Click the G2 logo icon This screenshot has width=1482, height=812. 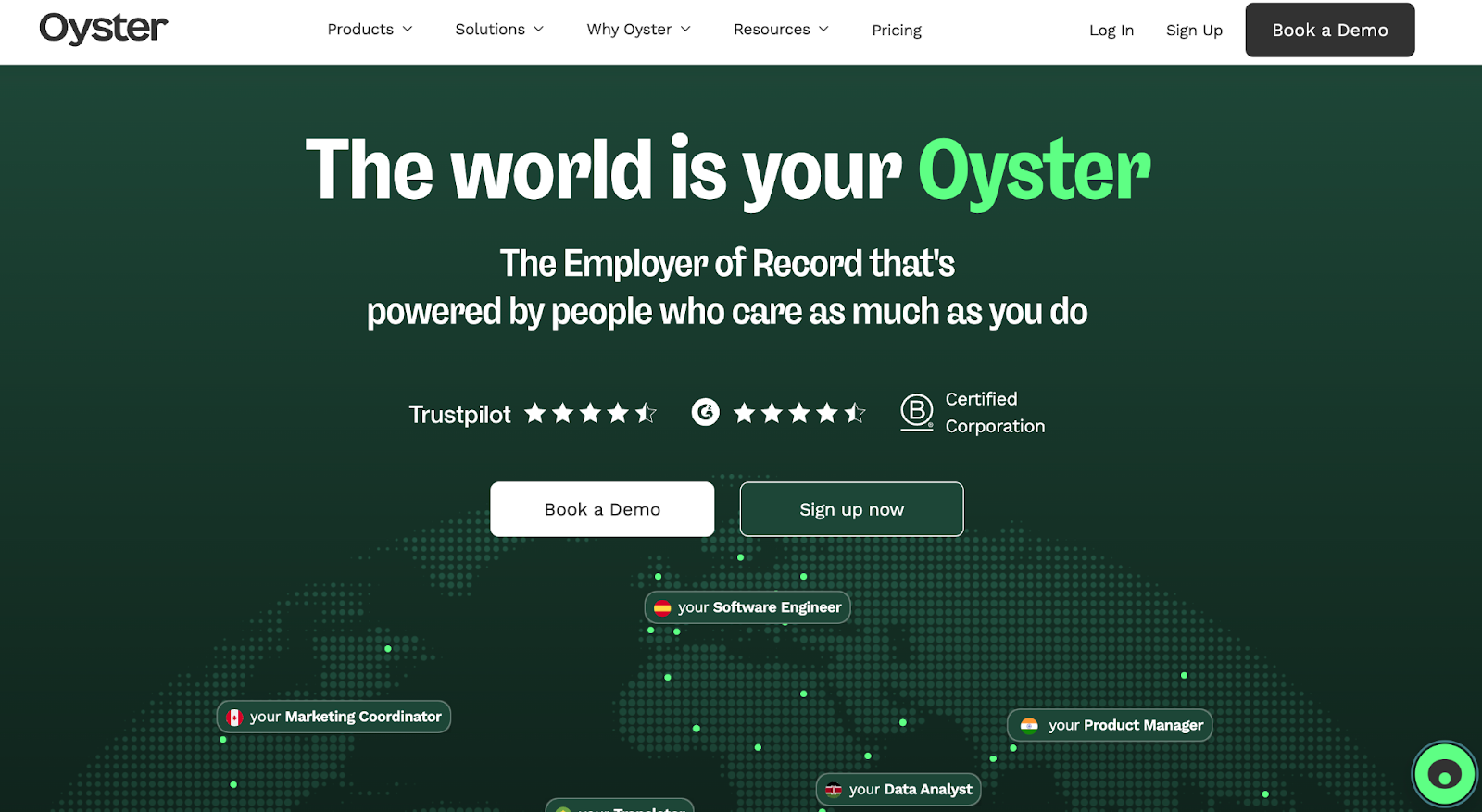click(706, 412)
